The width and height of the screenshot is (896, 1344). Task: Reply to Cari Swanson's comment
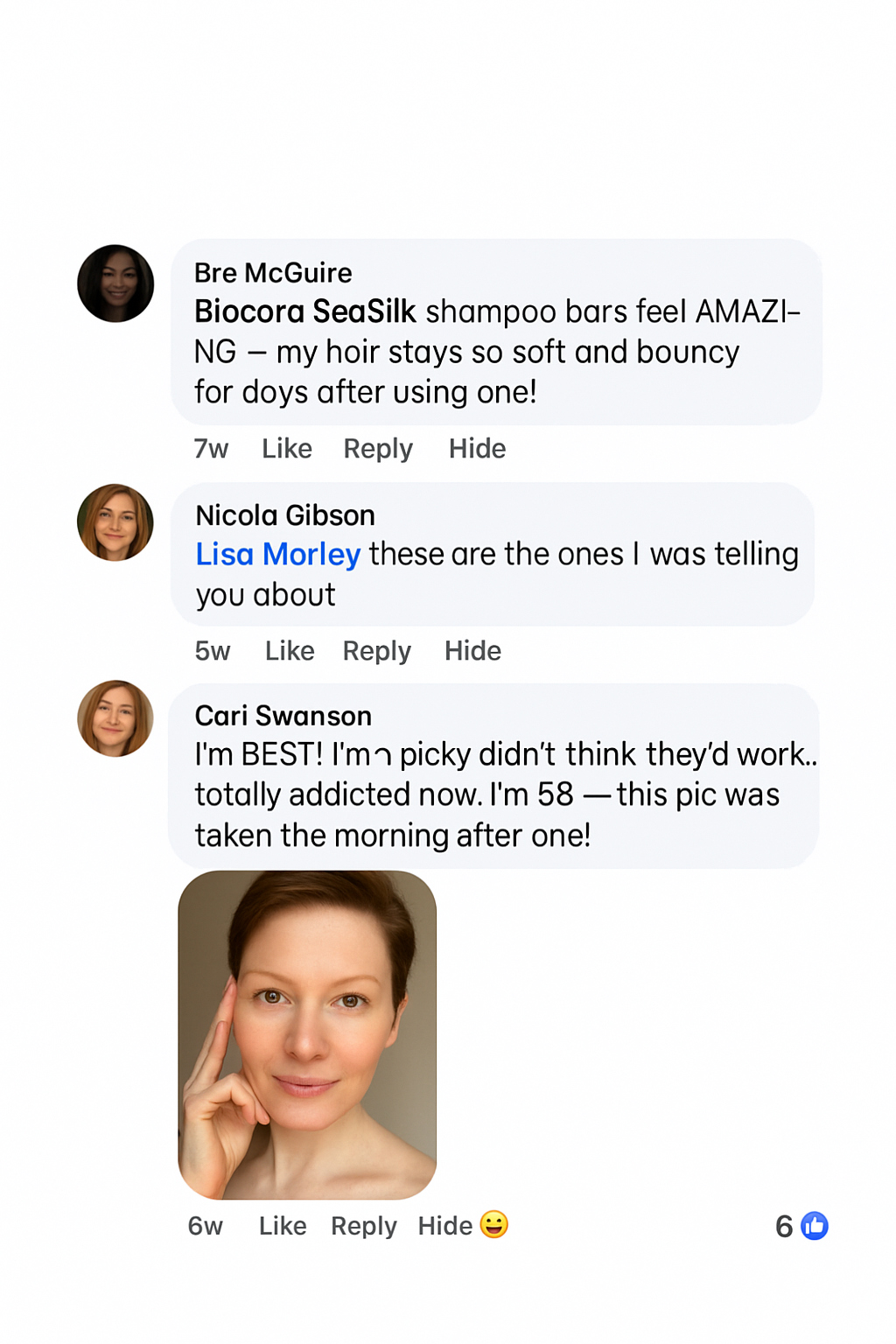(x=363, y=1226)
